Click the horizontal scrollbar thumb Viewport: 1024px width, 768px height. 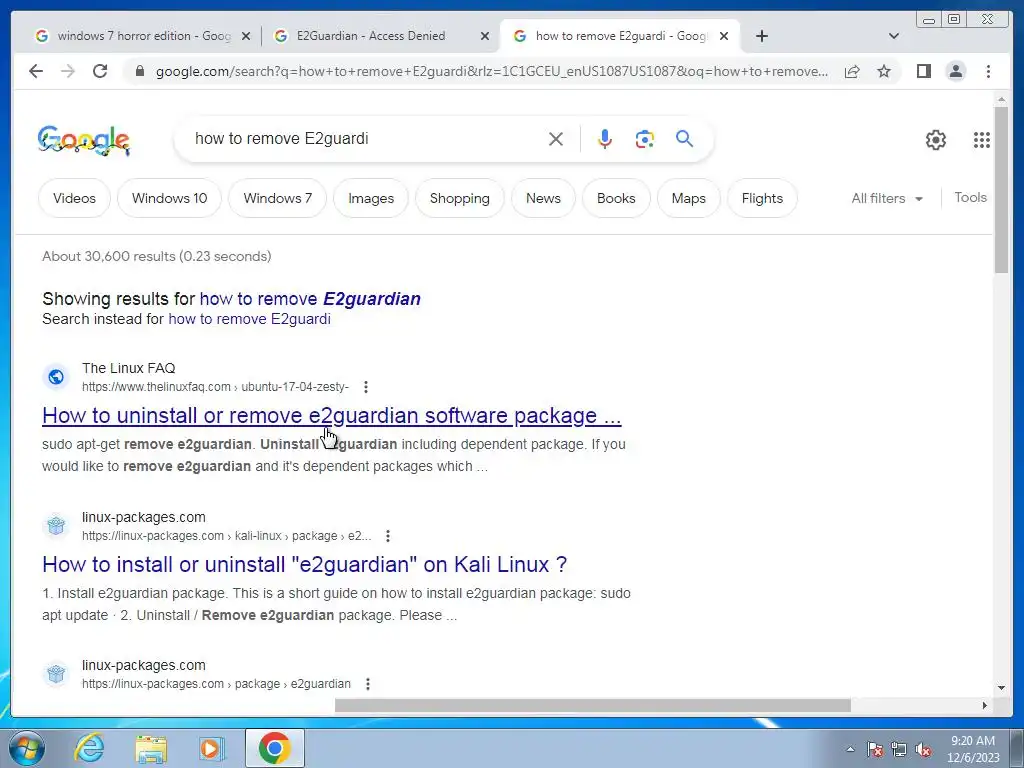[592, 705]
